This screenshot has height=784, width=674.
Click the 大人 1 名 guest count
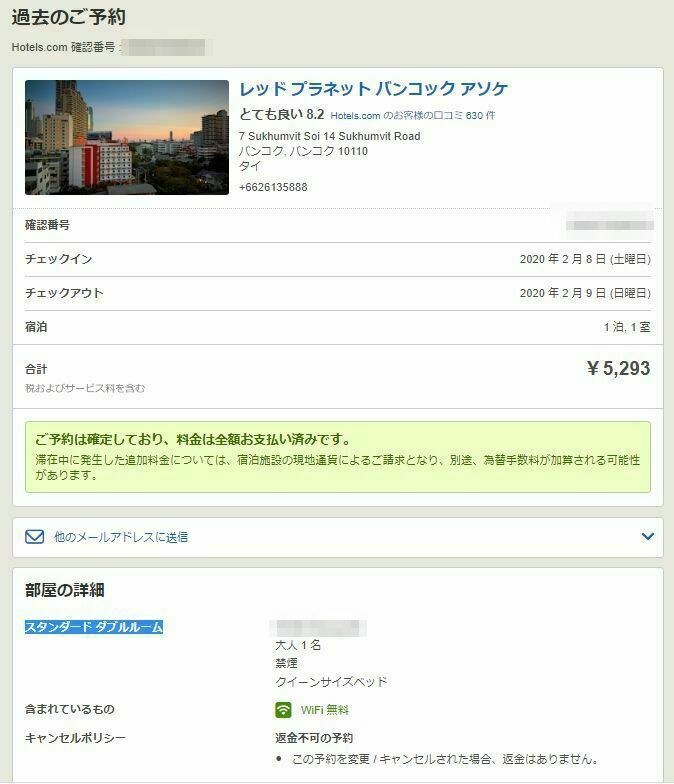[298, 645]
